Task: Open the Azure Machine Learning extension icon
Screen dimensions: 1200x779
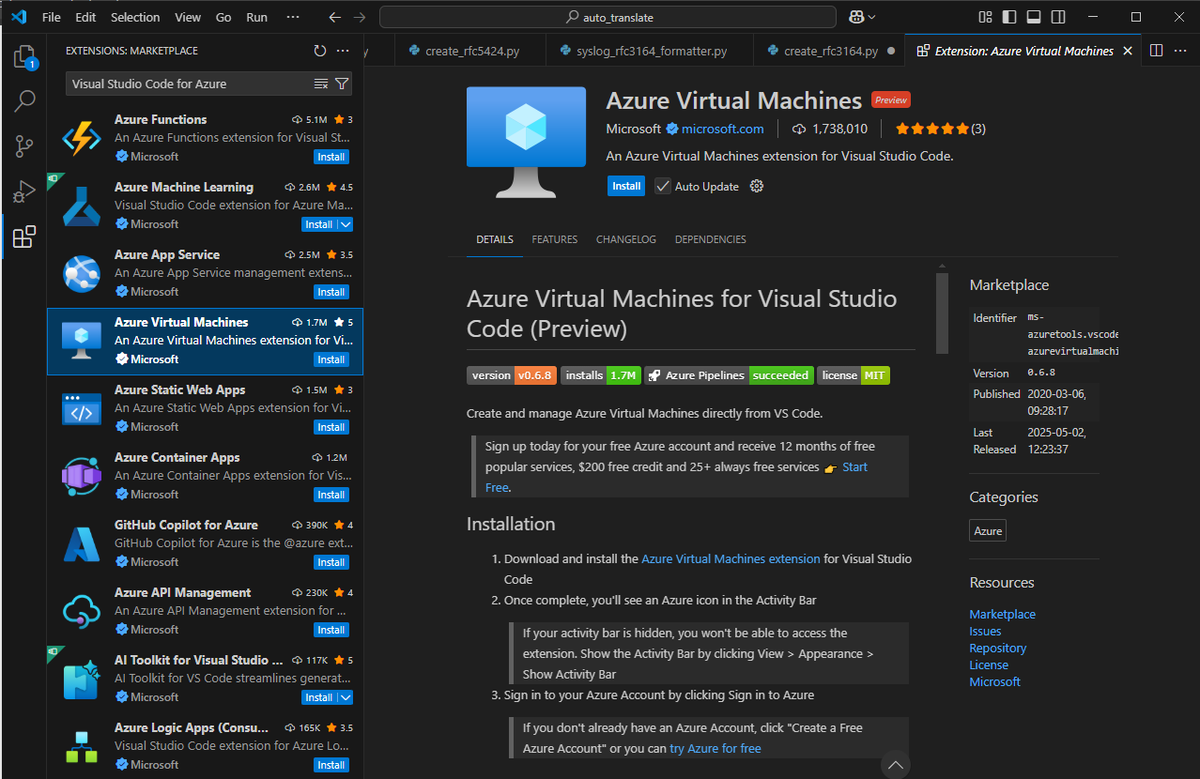Action: point(81,206)
